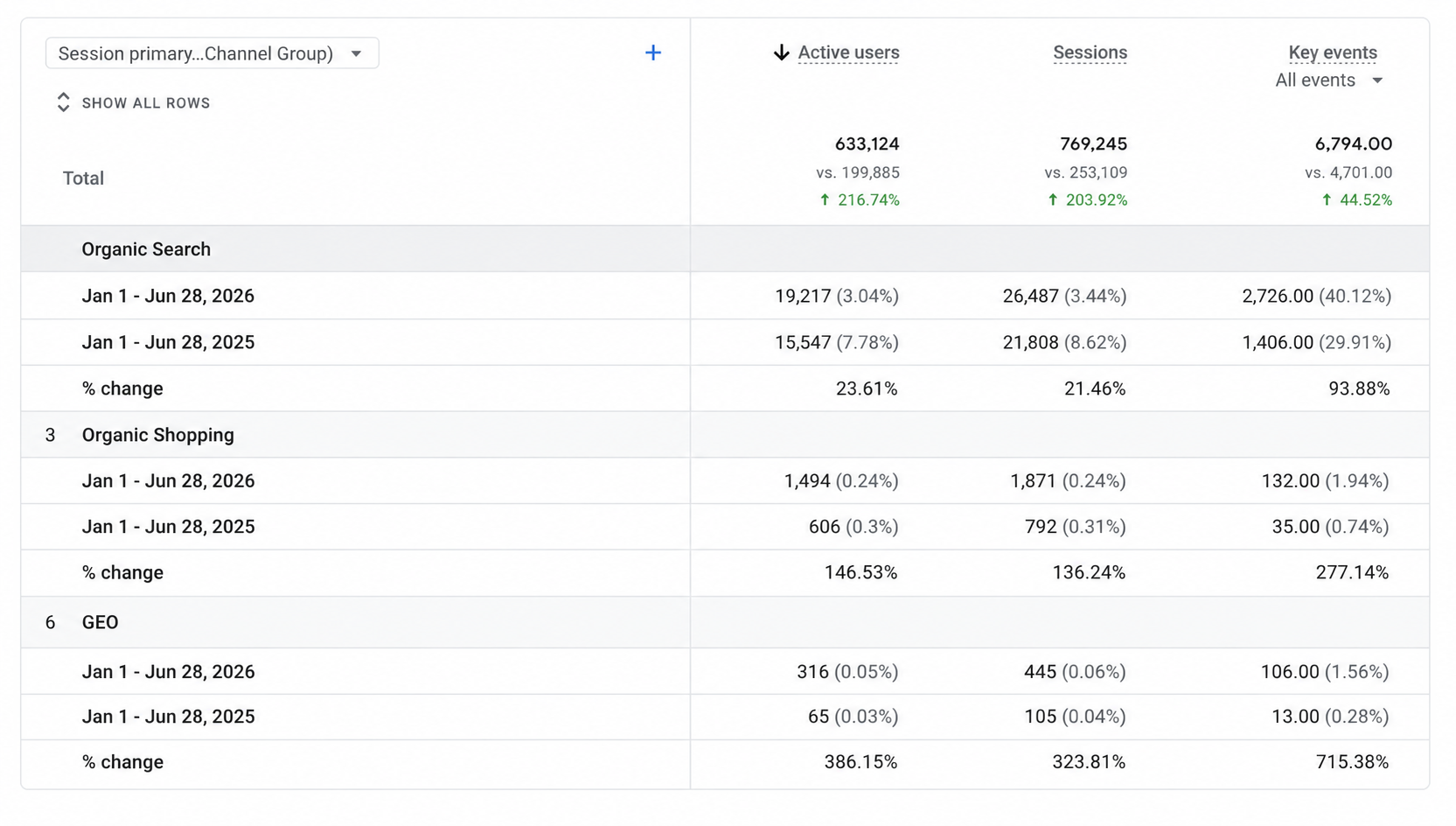Click total key events 6,794.00
The height and width of the screenshot is (826, 1456).
click(1353, 143)
